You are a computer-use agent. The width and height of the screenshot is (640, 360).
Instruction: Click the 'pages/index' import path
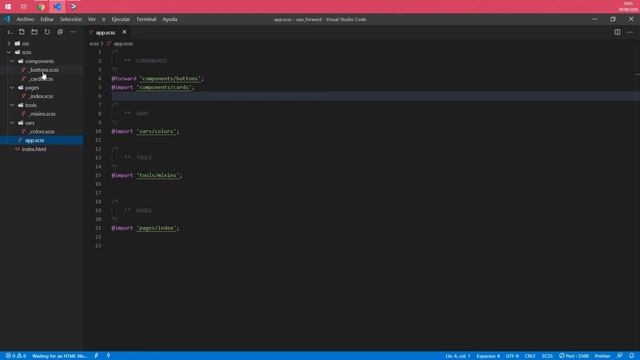pyautogui.click(x=156, y=228)
